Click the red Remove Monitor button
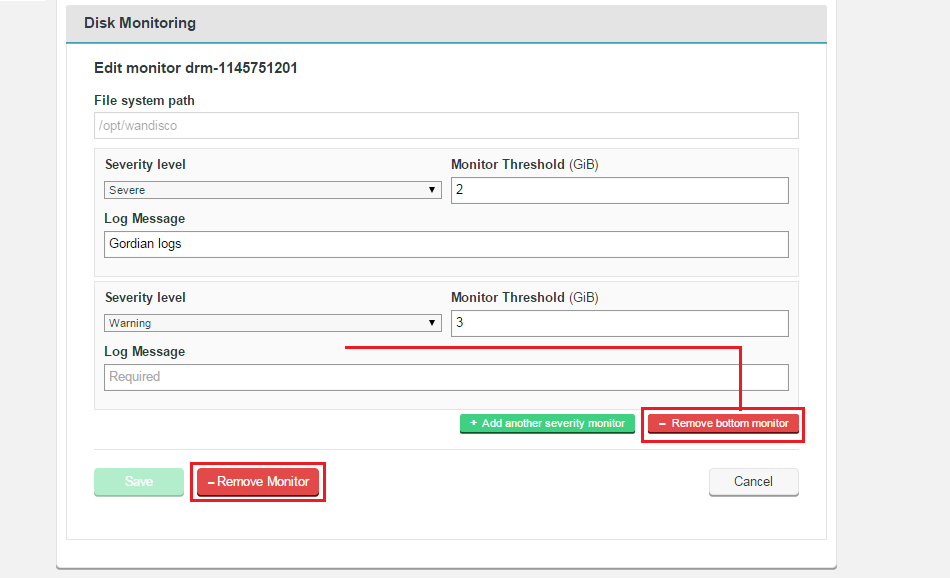950x578 pixels. (258, 482)
